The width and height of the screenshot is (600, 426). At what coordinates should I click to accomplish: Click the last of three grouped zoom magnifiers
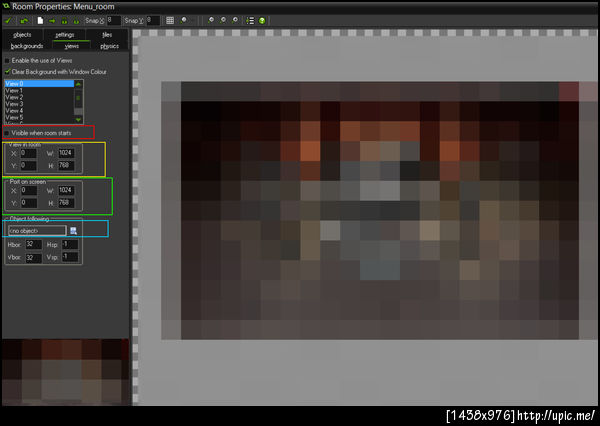coord(235,21)
